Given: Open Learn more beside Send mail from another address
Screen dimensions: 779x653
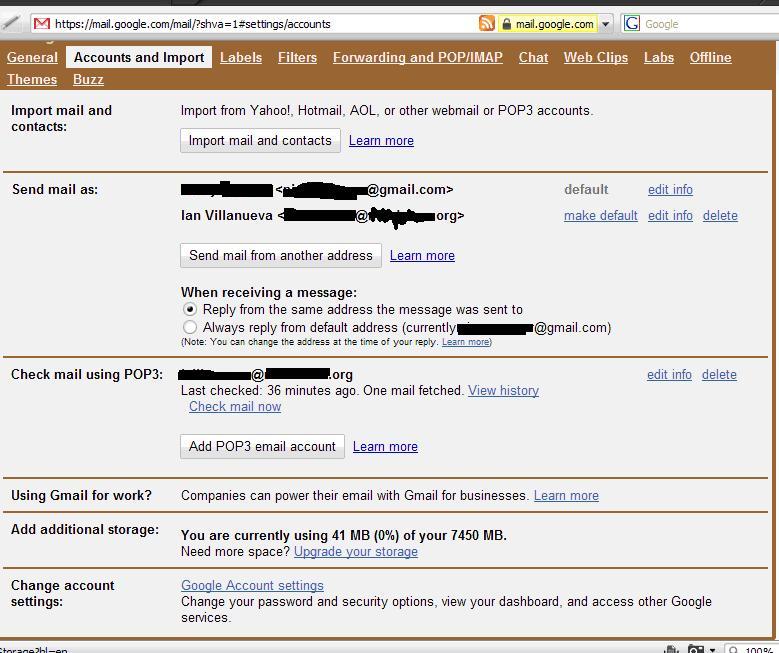Looking at the screenshot, I should (x=422, y=255).
